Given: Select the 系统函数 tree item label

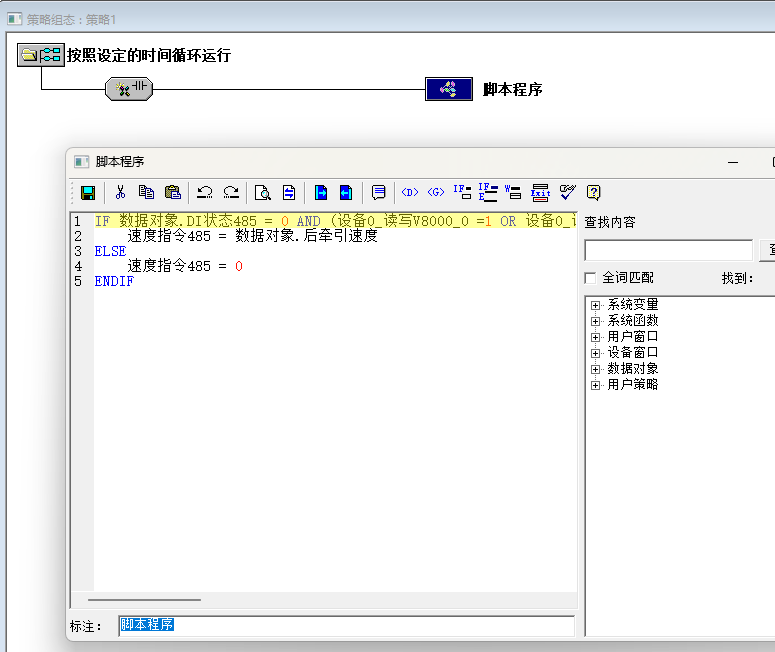Looking at the screenshot, I should (633, 320).
